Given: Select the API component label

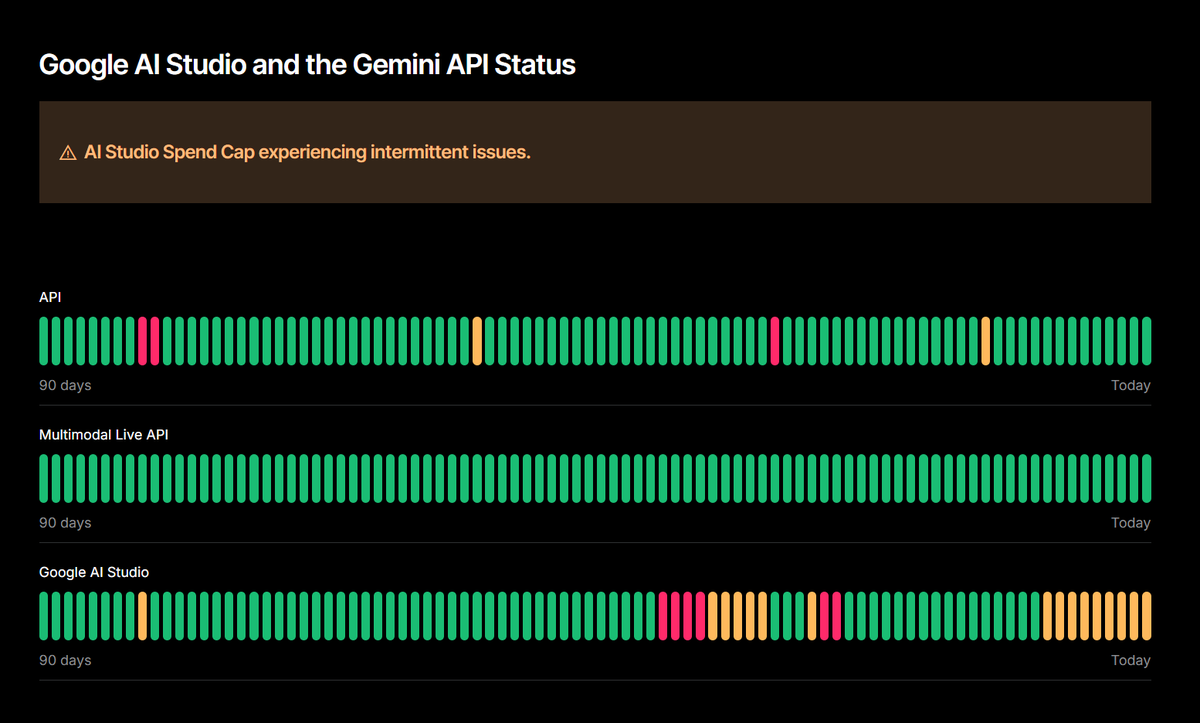Looking at the screenshot, I should tap(50, 297).
